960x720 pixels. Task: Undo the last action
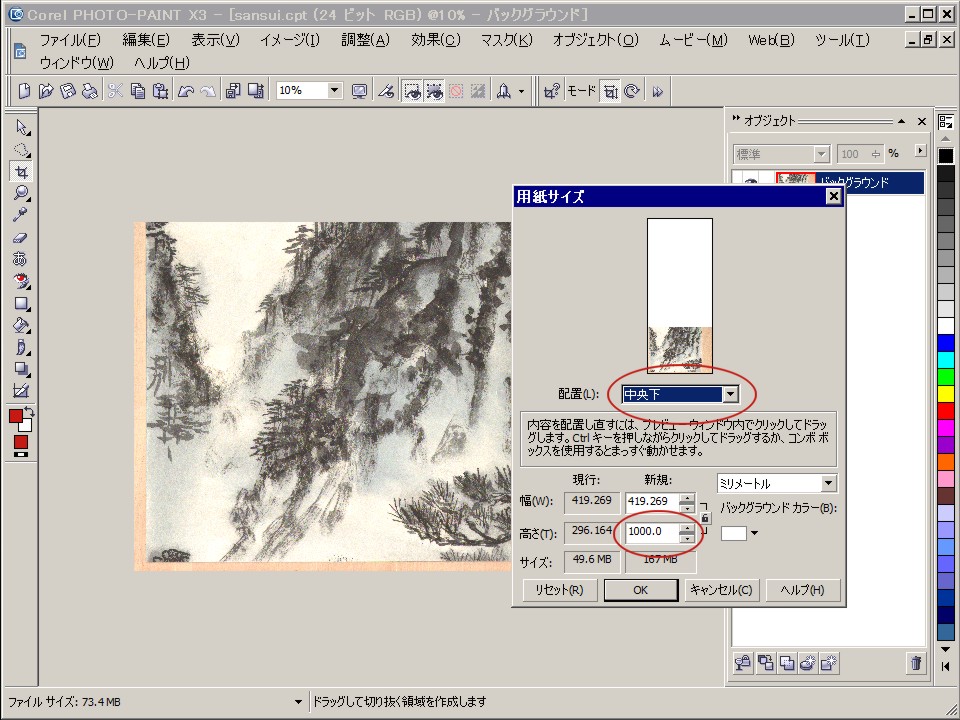(x=186, y=91)
